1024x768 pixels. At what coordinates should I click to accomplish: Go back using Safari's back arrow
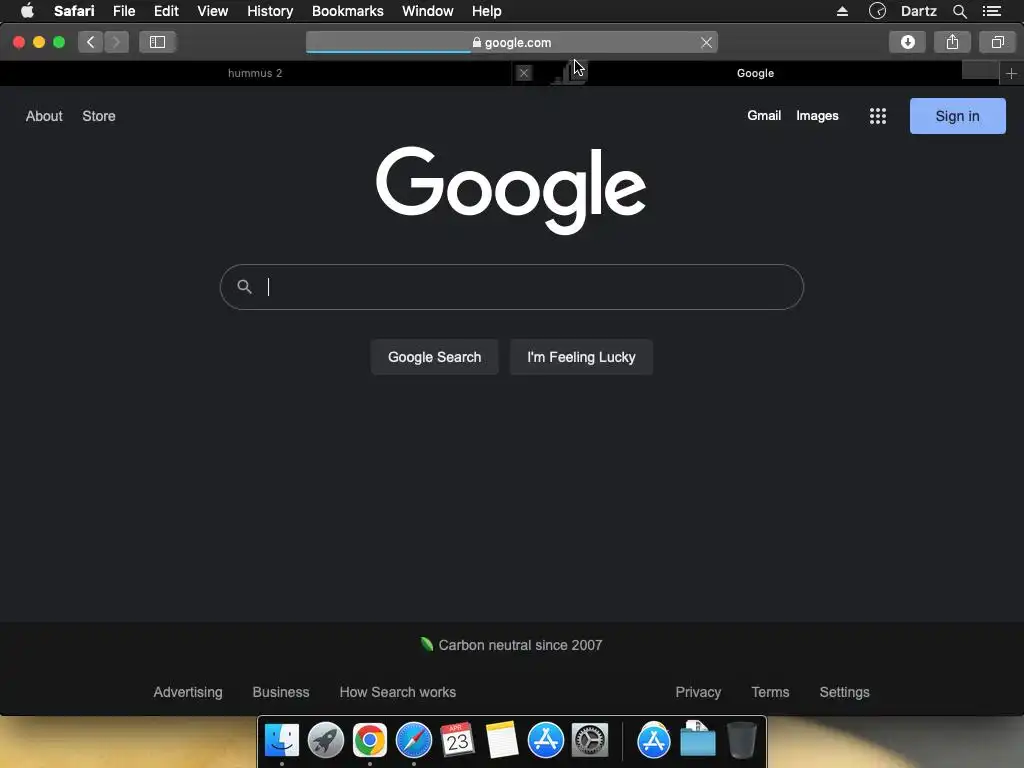click(x=91, y=42)
